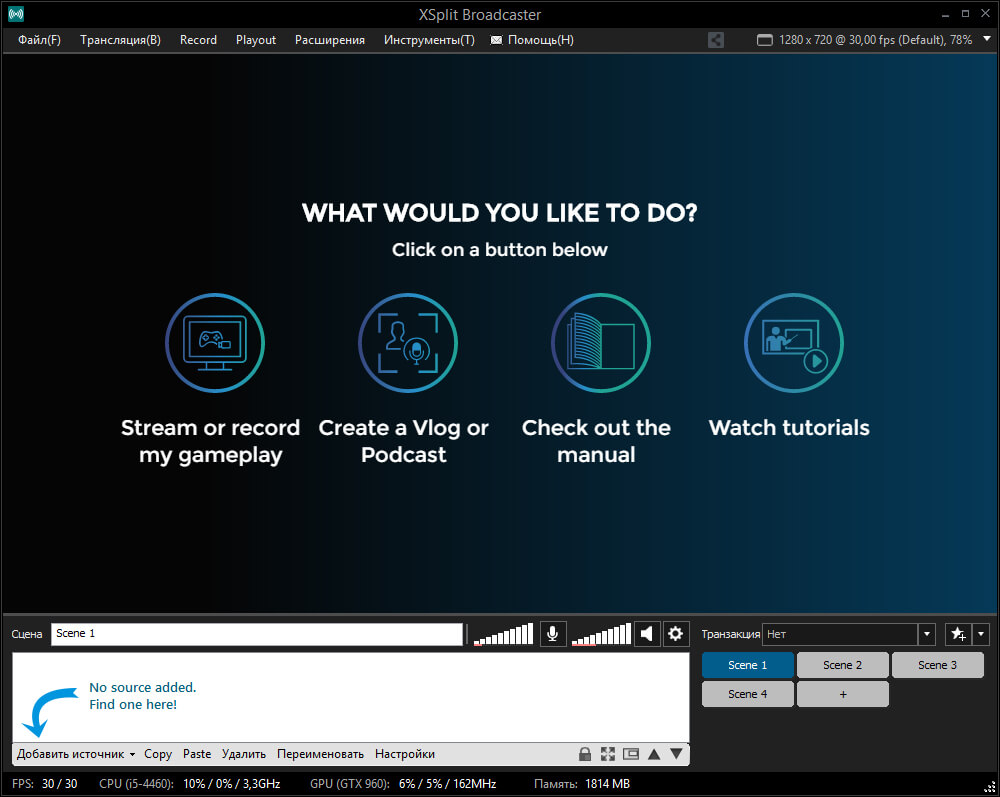Mute the microphone
Screen dimensions: 1000x797
(x=552, y=634)
